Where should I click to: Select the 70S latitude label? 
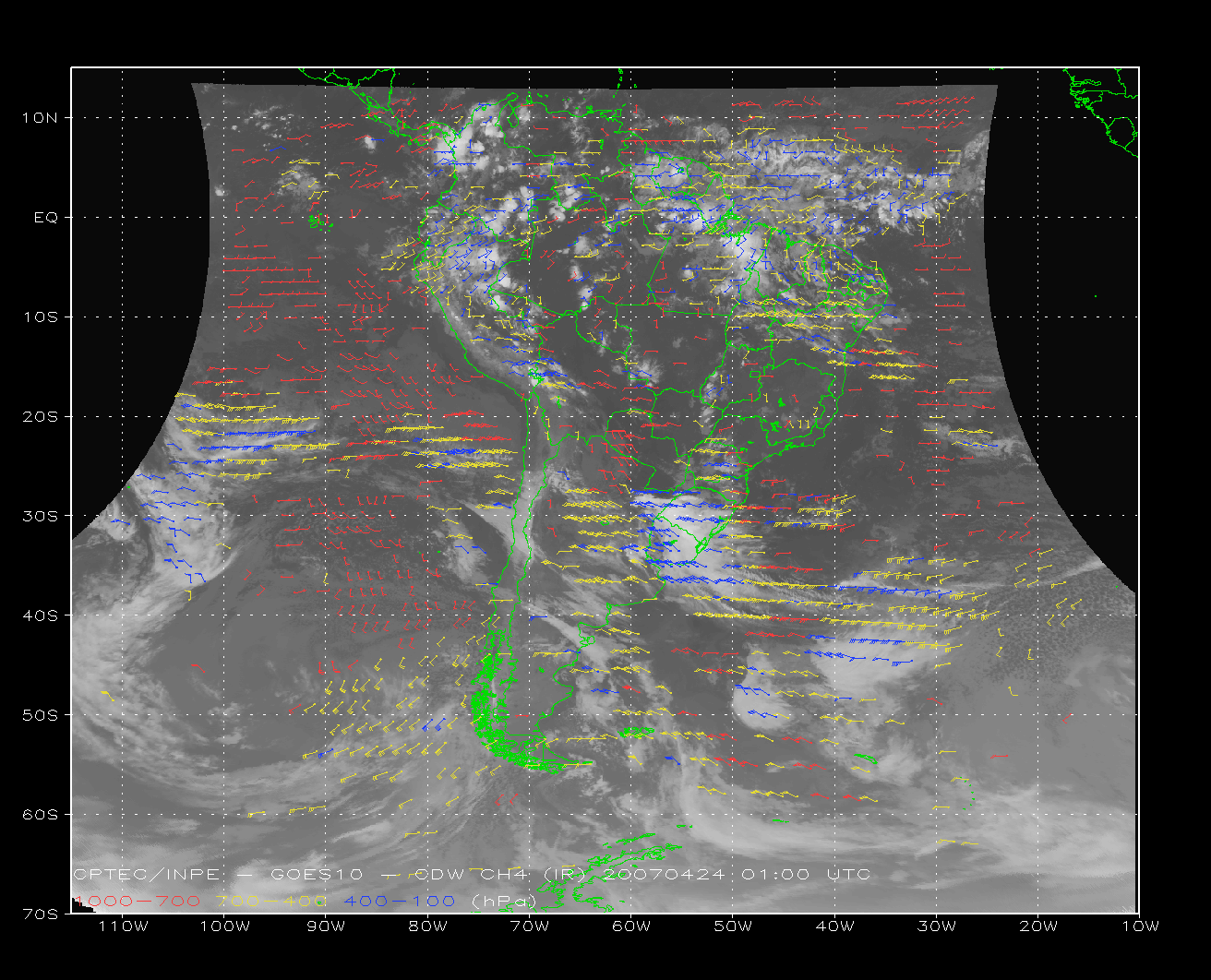coord(41,914)
